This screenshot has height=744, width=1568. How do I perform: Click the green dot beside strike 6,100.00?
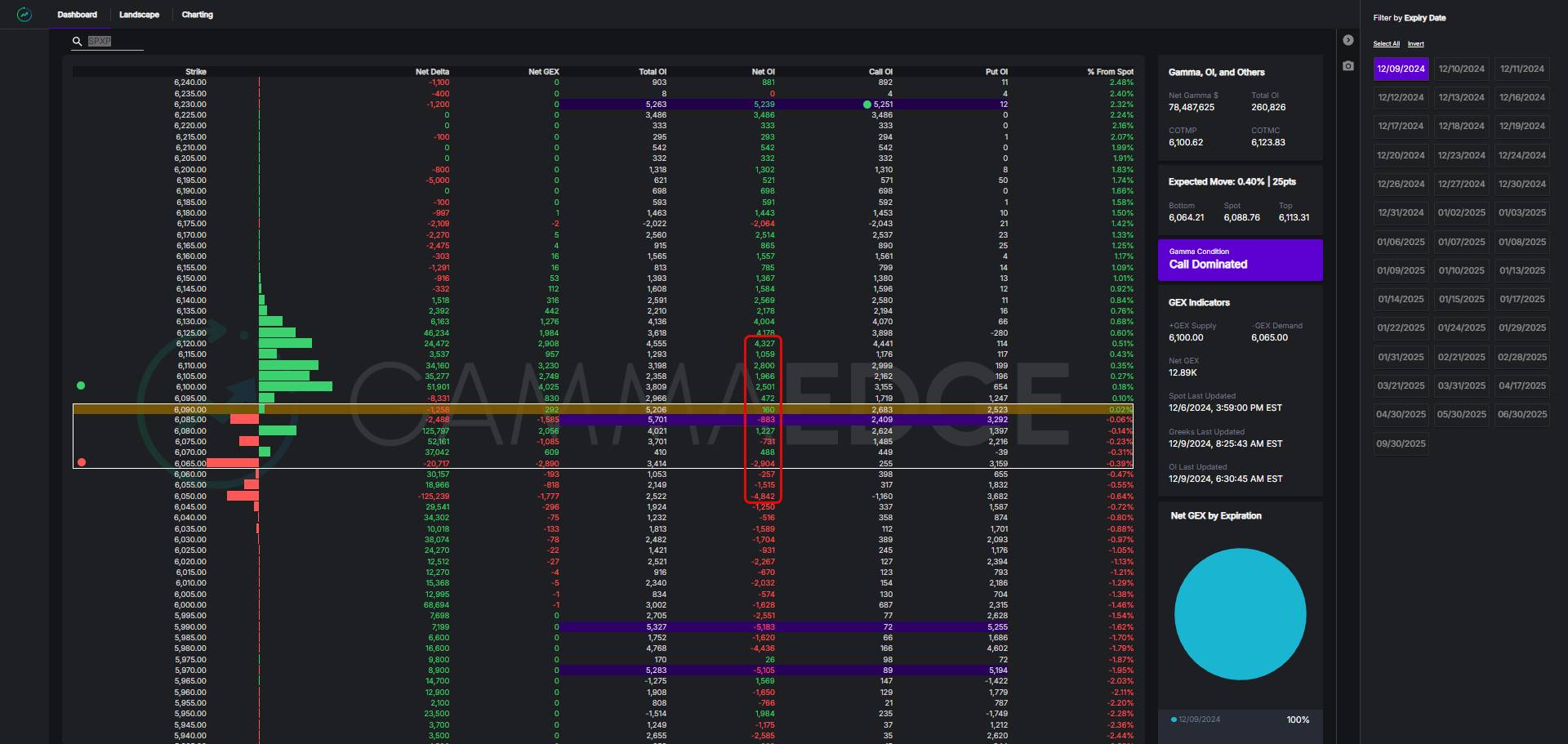click(x=81, y=385)
